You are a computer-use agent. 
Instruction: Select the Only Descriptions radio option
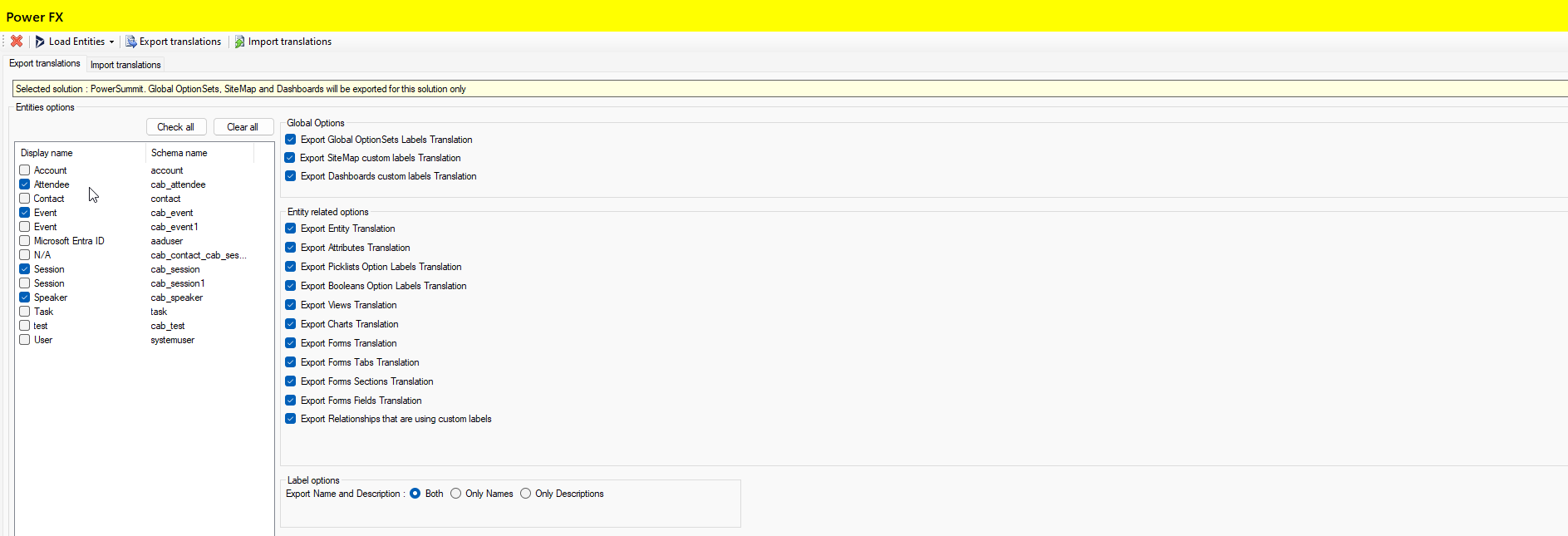(x=526, y=494)
